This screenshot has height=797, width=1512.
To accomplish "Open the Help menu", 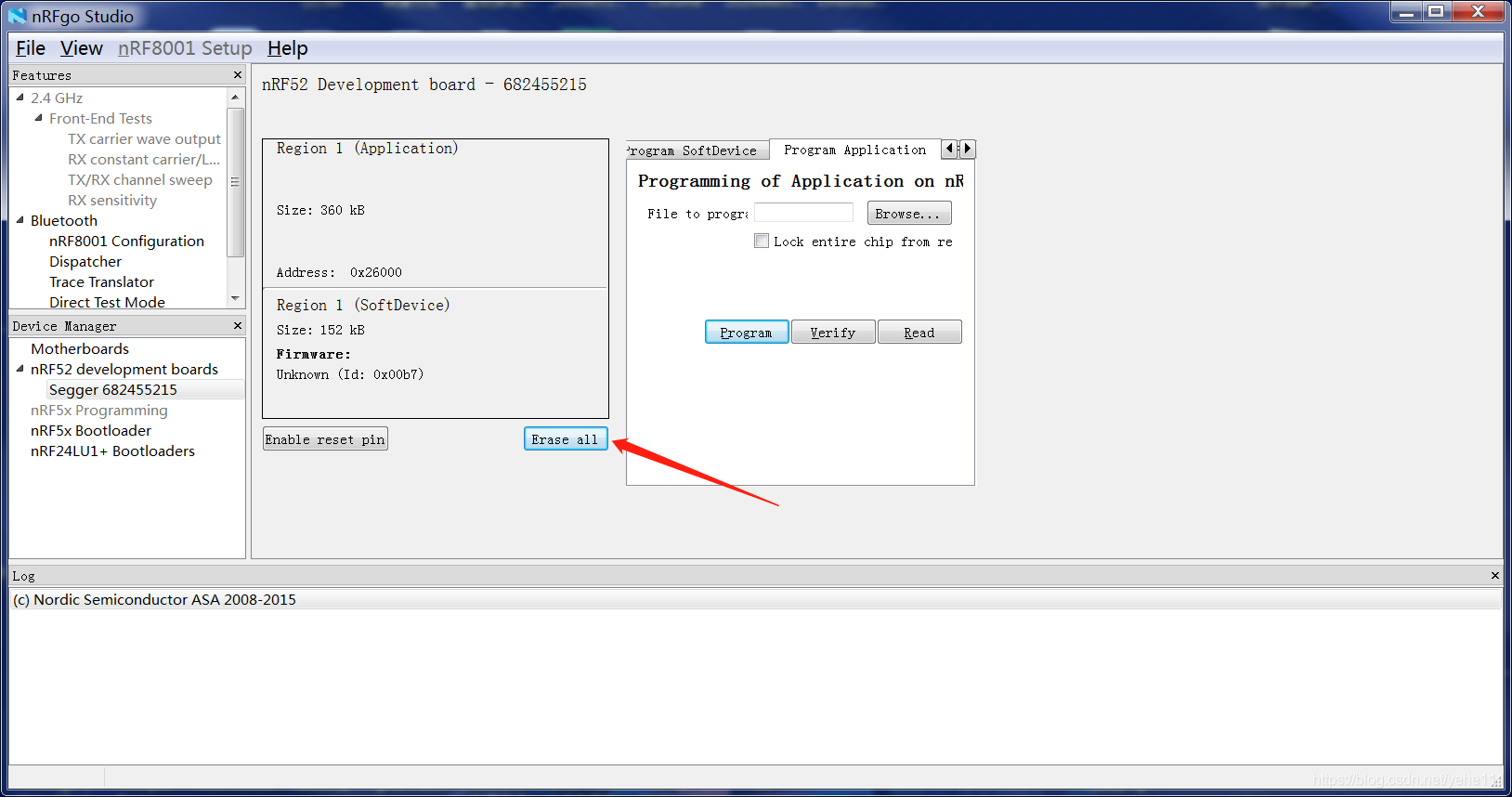I will (x=288, y=48).
